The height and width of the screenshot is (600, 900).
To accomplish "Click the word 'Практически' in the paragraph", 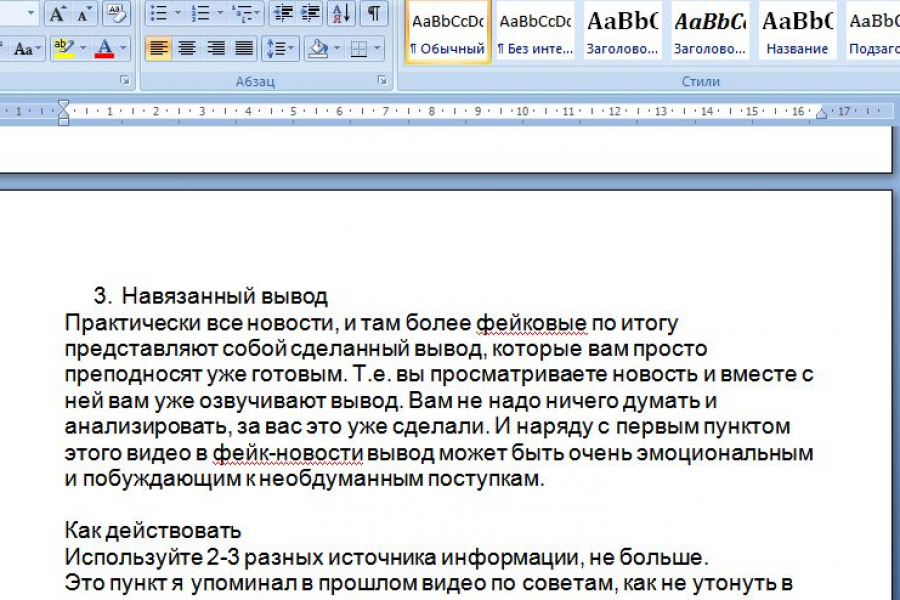I will 133,323.
